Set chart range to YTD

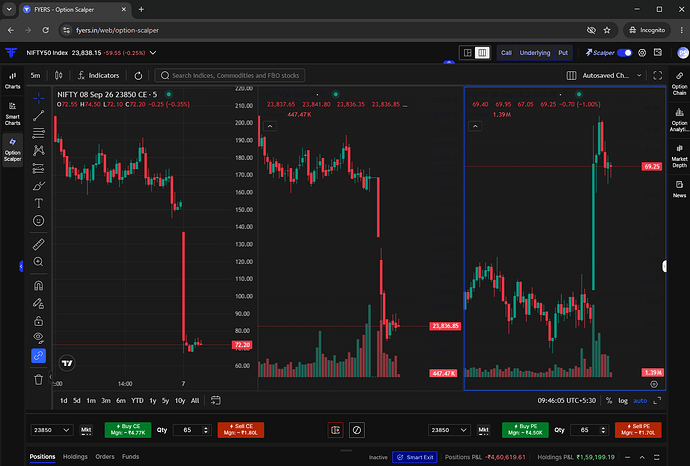click(137, 400)
